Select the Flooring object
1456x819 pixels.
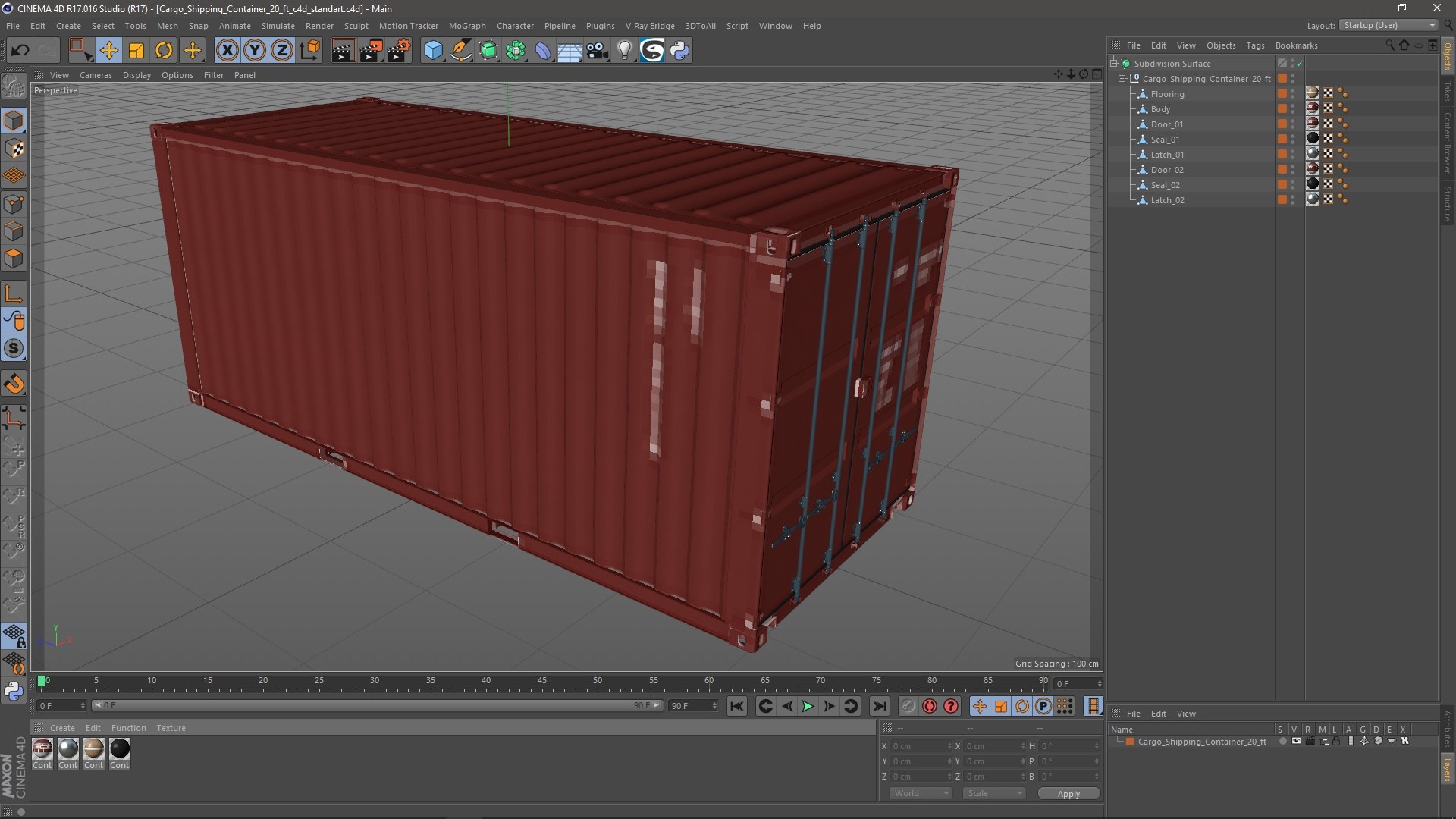(x=1167, y=94)
